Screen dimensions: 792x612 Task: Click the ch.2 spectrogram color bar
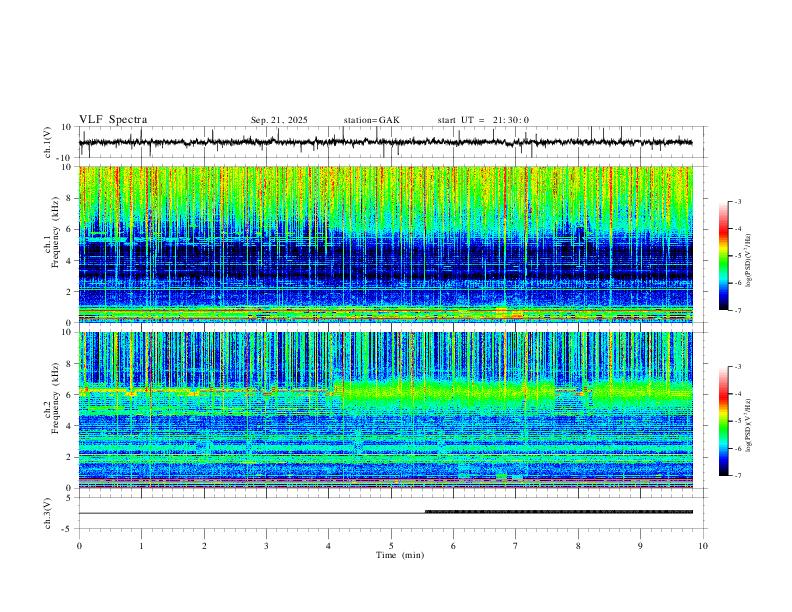[723, 421]
